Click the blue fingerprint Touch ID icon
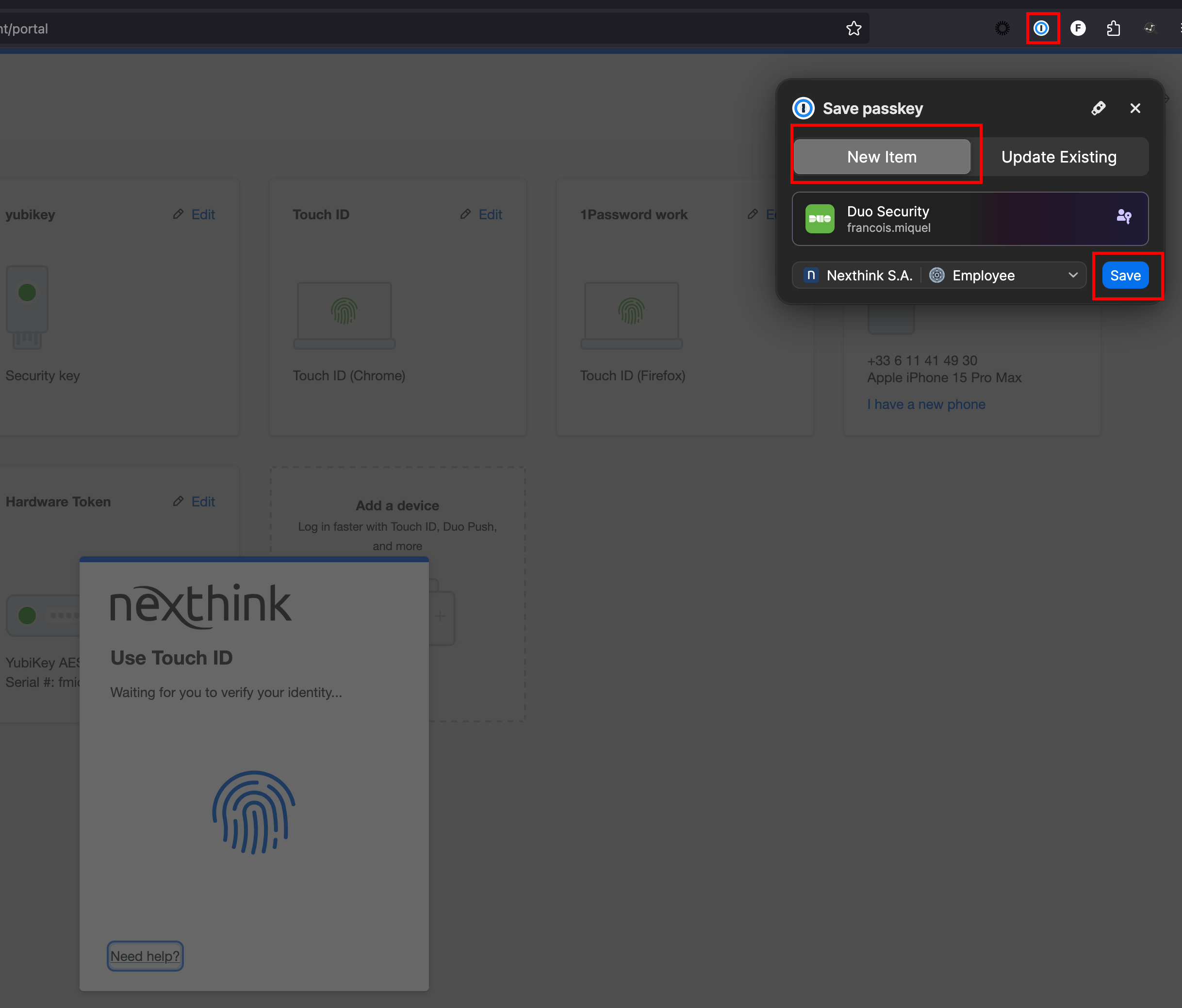 [254, 813]
